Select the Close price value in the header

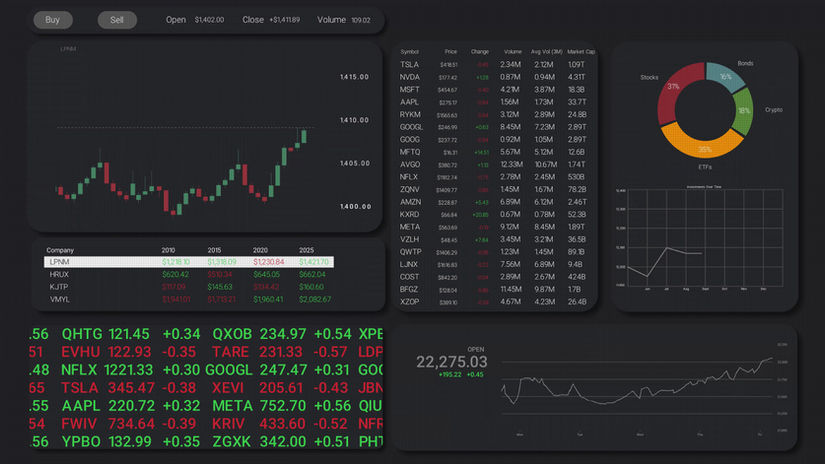[x=285, y=20]
